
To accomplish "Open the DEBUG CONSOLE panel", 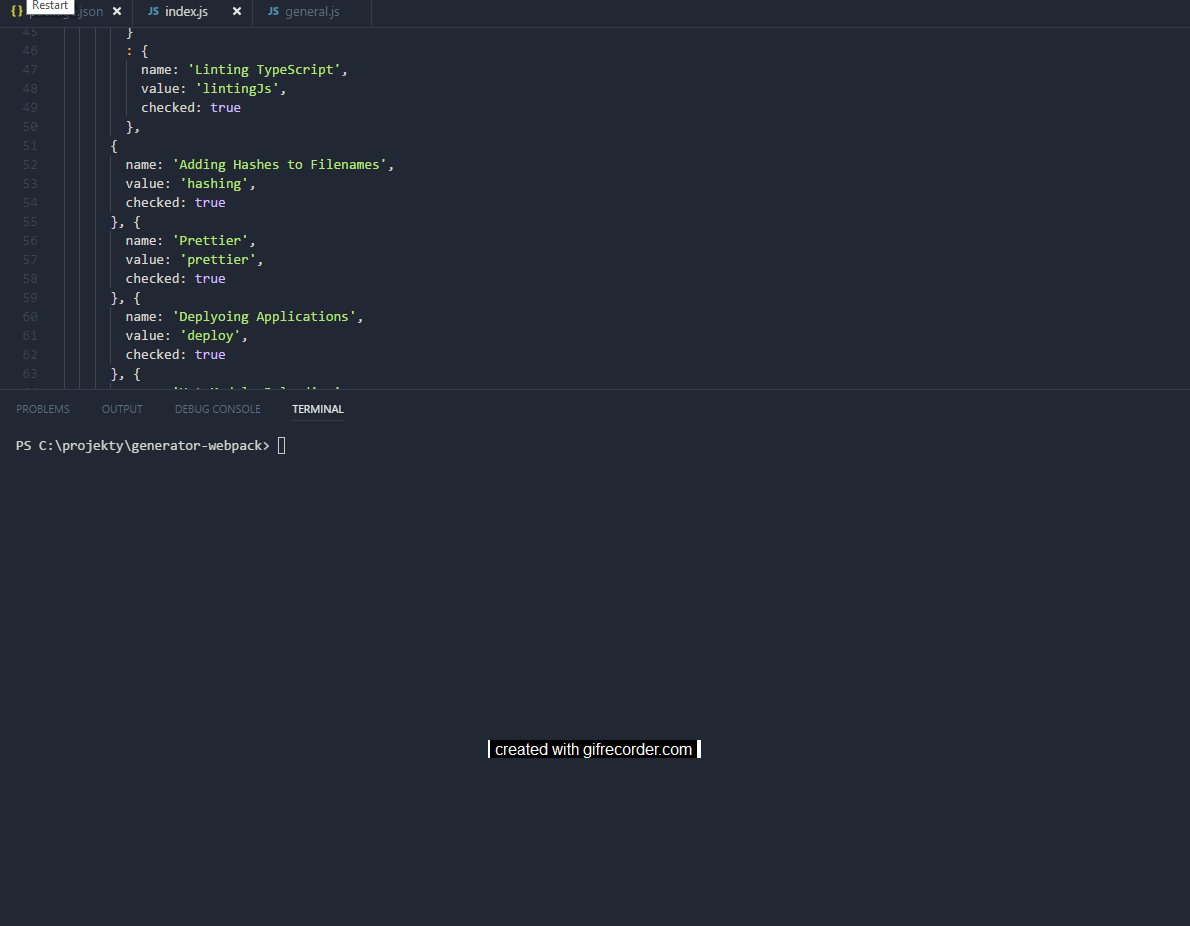I will click(x=218, y=409).
